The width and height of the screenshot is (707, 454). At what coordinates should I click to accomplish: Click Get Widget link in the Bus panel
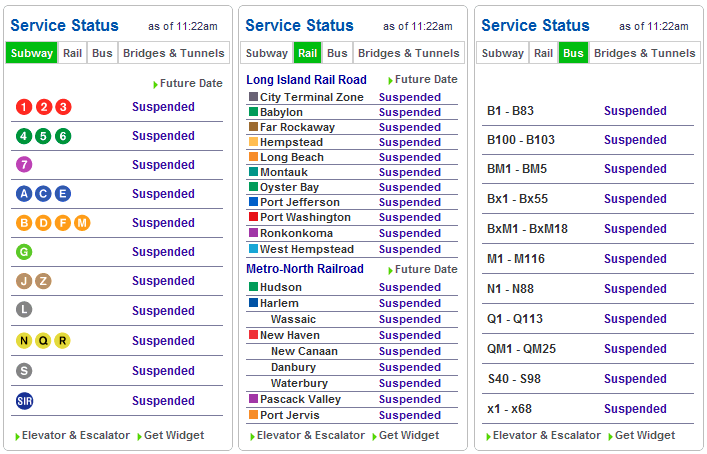click(x=643, y=436)
